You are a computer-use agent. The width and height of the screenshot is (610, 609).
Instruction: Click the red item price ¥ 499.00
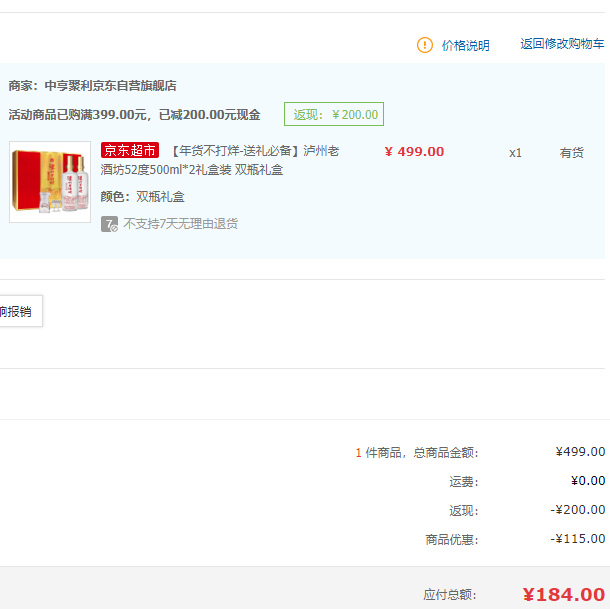coord(414,151)
